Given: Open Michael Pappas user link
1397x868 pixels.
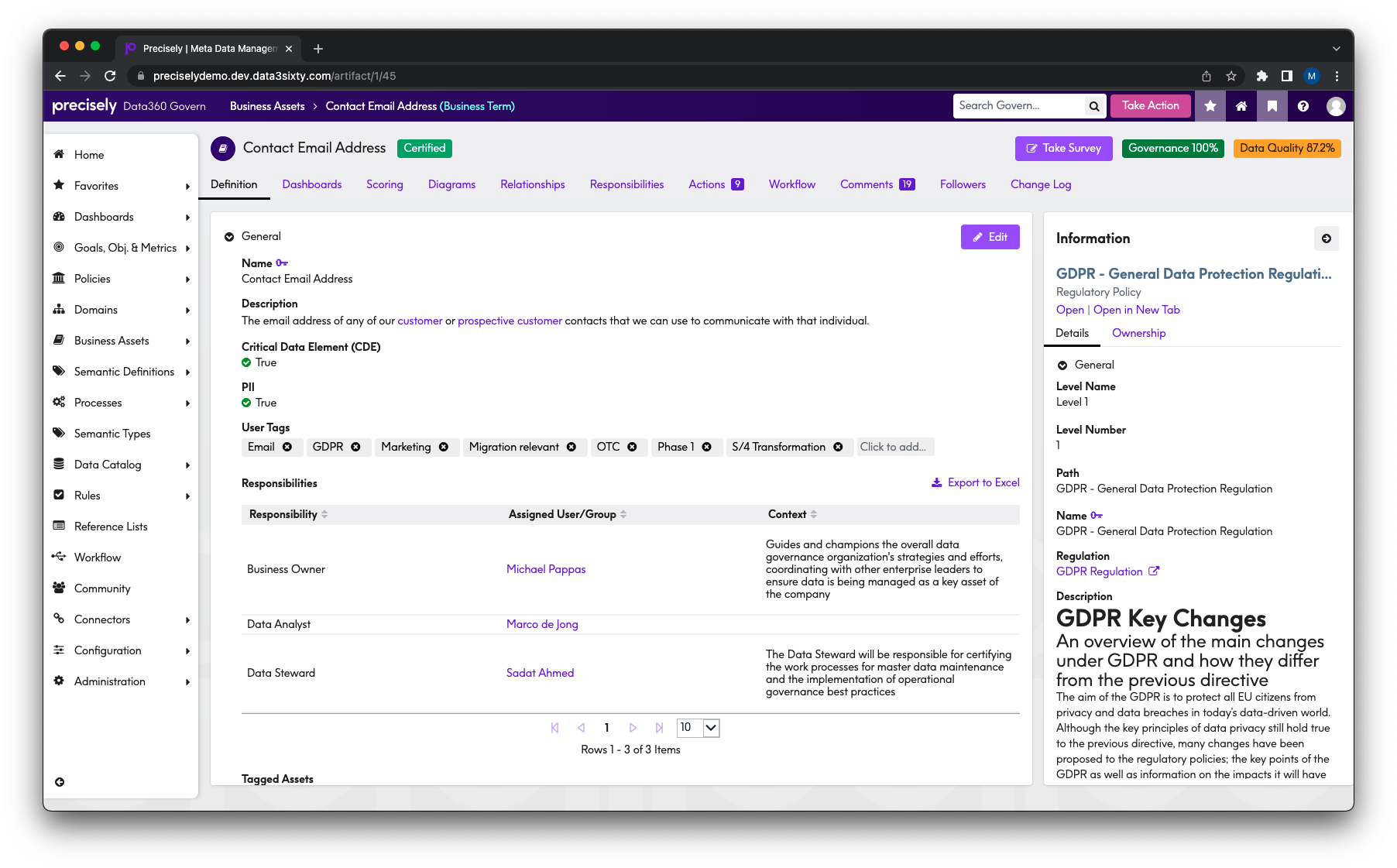Looking at the screenshot, I should 546,569.
